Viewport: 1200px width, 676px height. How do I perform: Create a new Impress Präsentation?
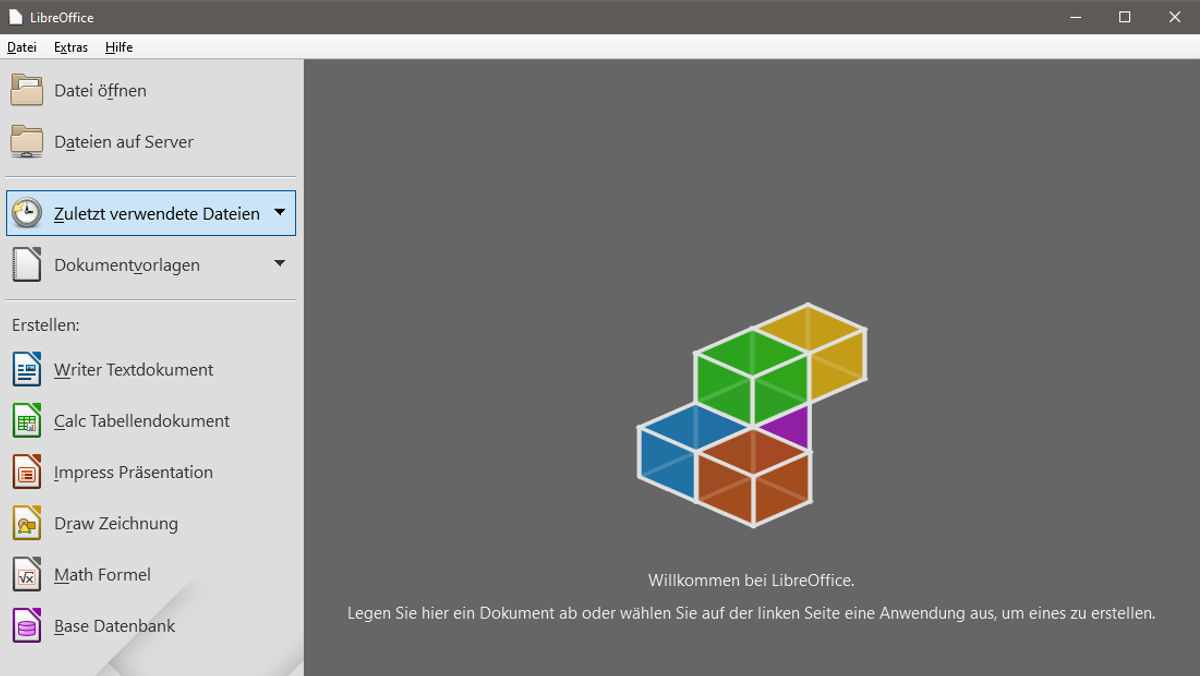(x=134, y=472)
